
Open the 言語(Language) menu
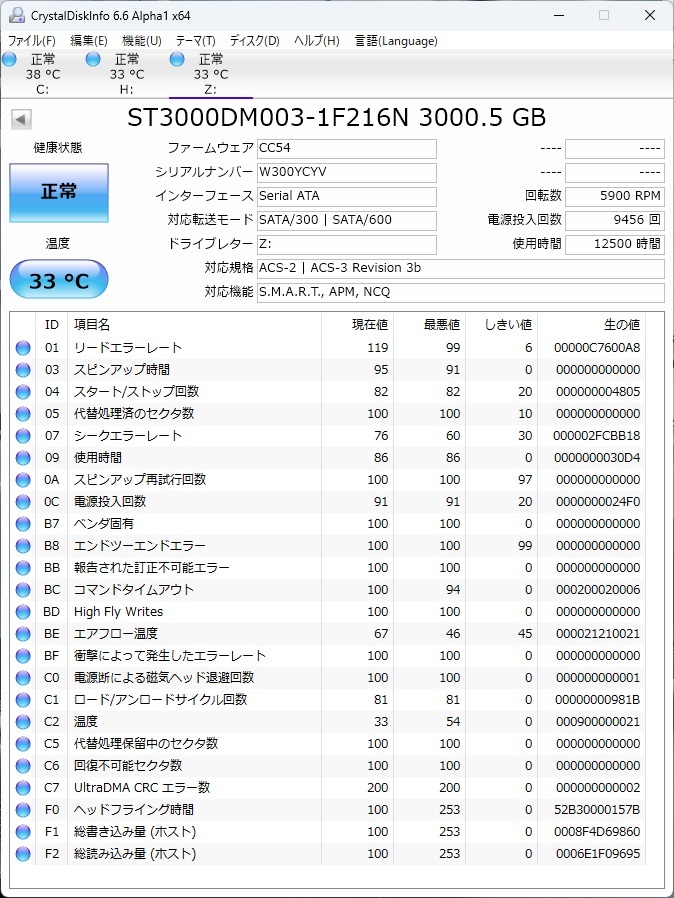(x=396, y=41)
